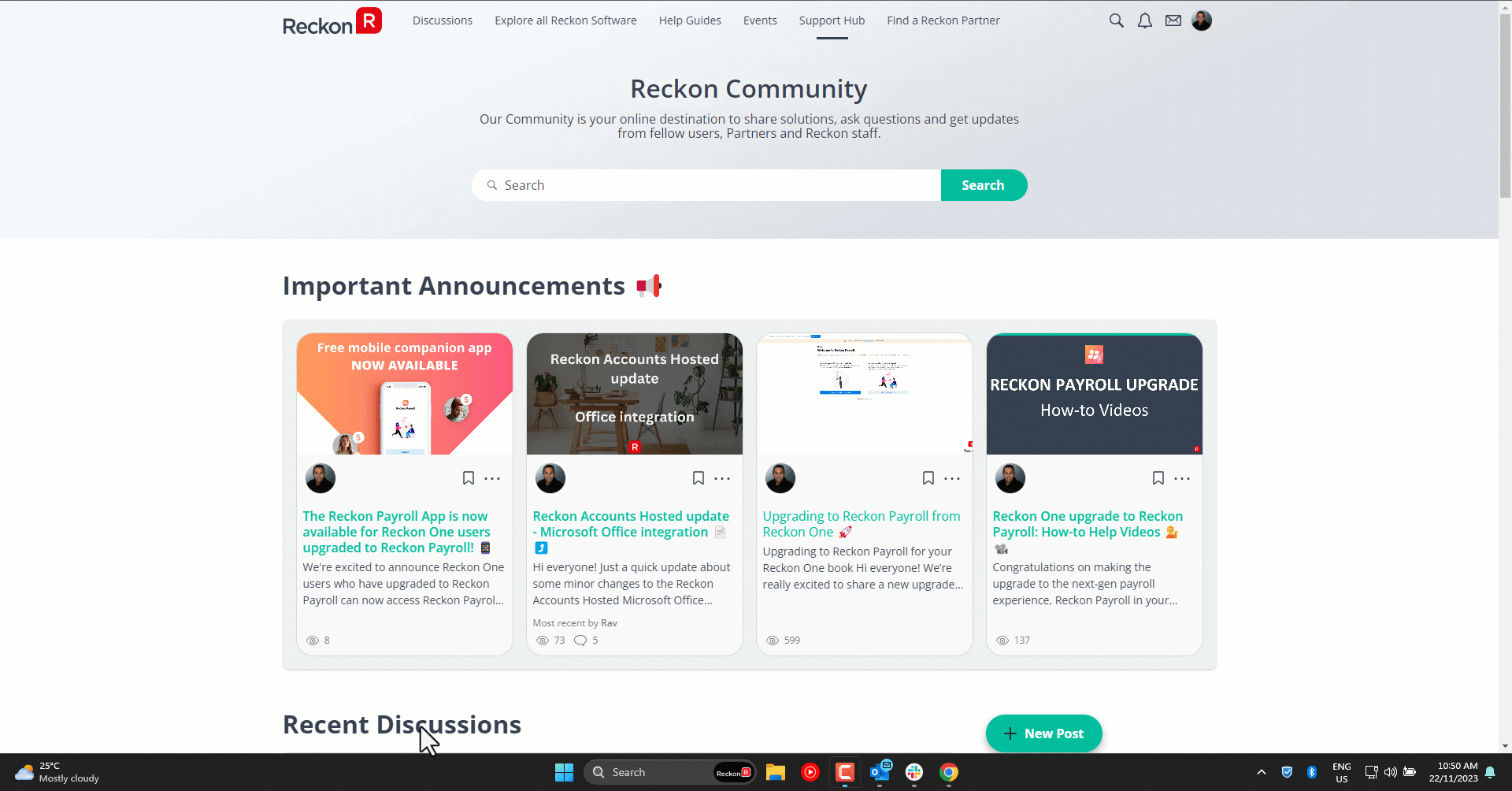This screenshot has height=791, width=1512.
Task: Open the inbox envelope icon
Action: (1173, 20)
